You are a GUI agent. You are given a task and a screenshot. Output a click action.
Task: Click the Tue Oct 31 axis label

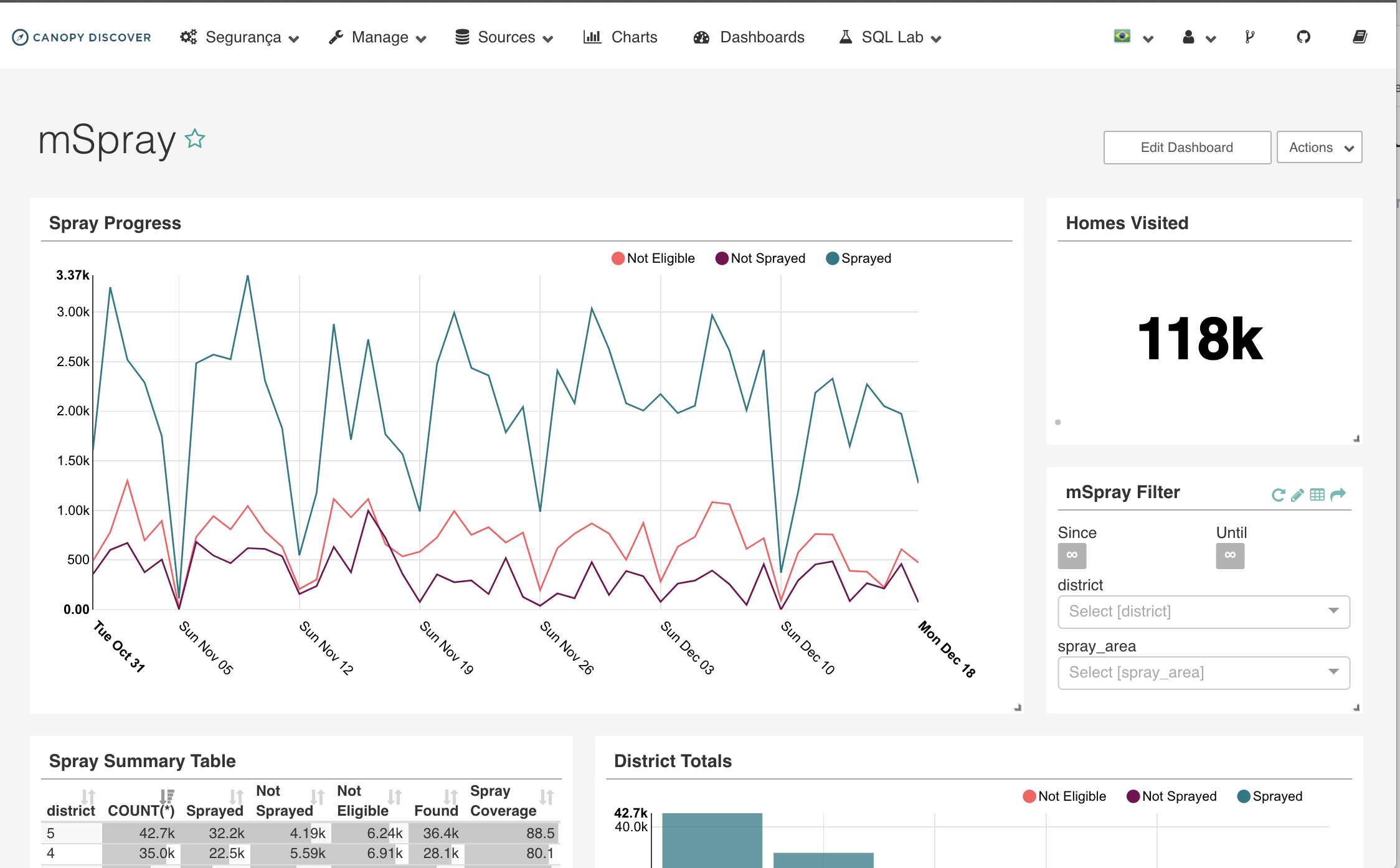pos(119,646)
